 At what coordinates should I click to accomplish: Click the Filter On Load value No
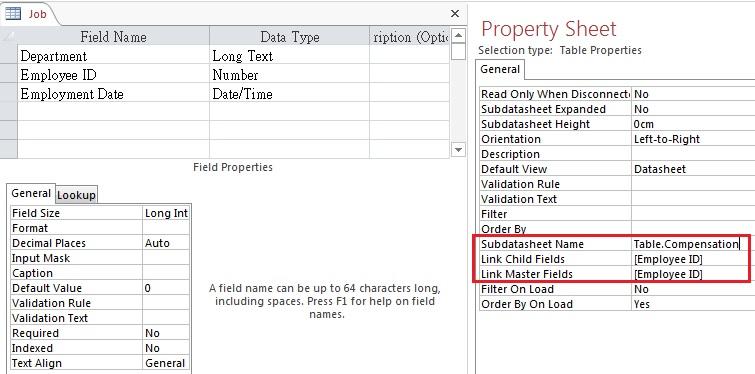693,289
